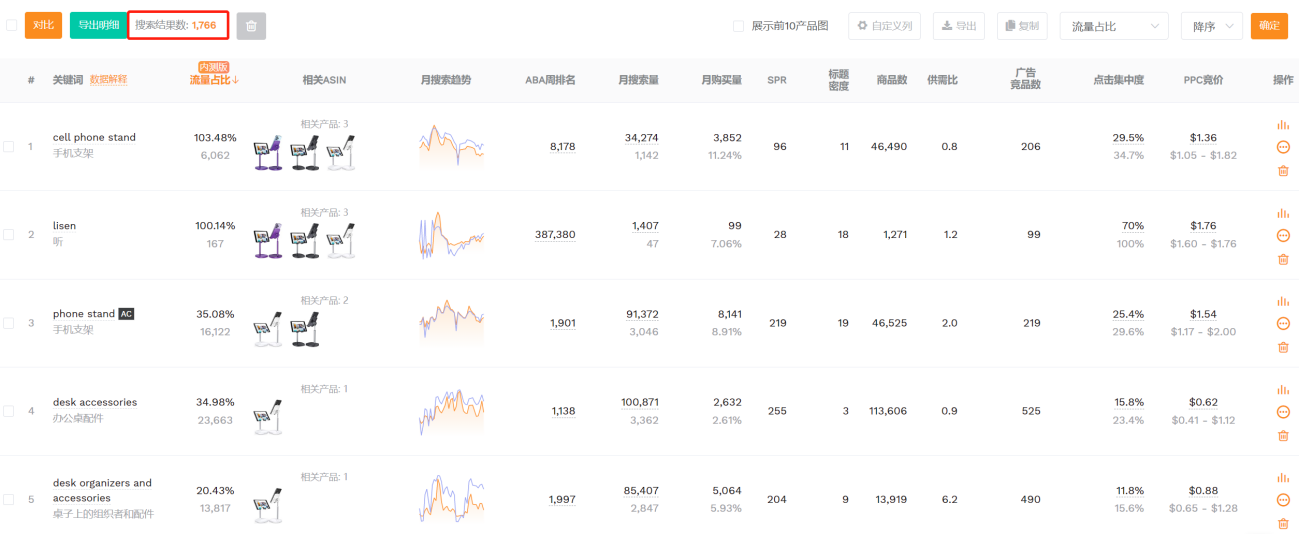Toggle the select-all checkbox beside 对比
Image resolution: width=1299 pixels, height=534 pixels.
11,26
